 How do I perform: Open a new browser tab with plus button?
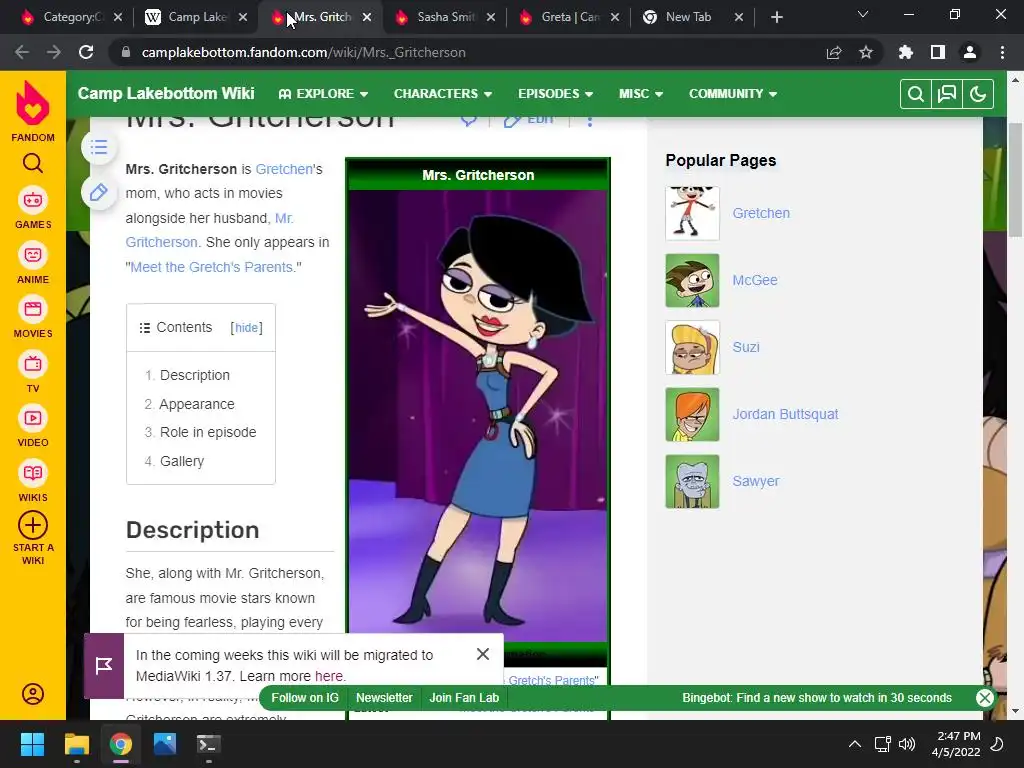click(776, 17)
